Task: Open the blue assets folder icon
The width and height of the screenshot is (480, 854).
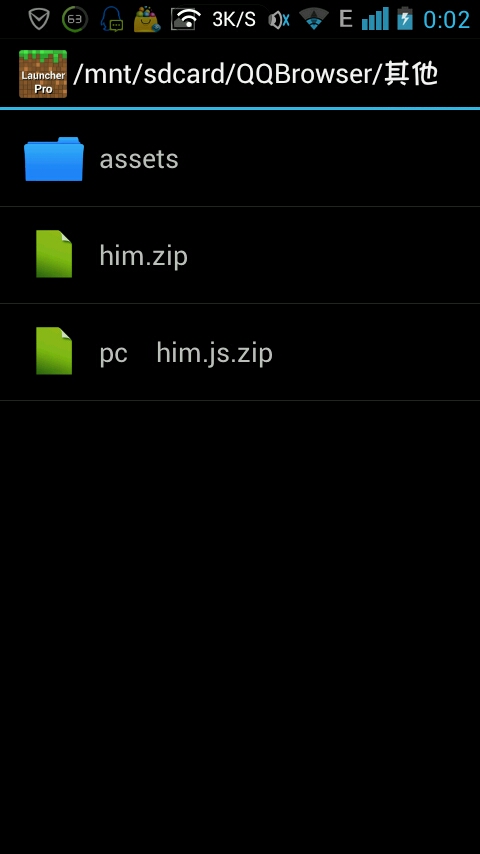Action: click(x=54, y=158)
